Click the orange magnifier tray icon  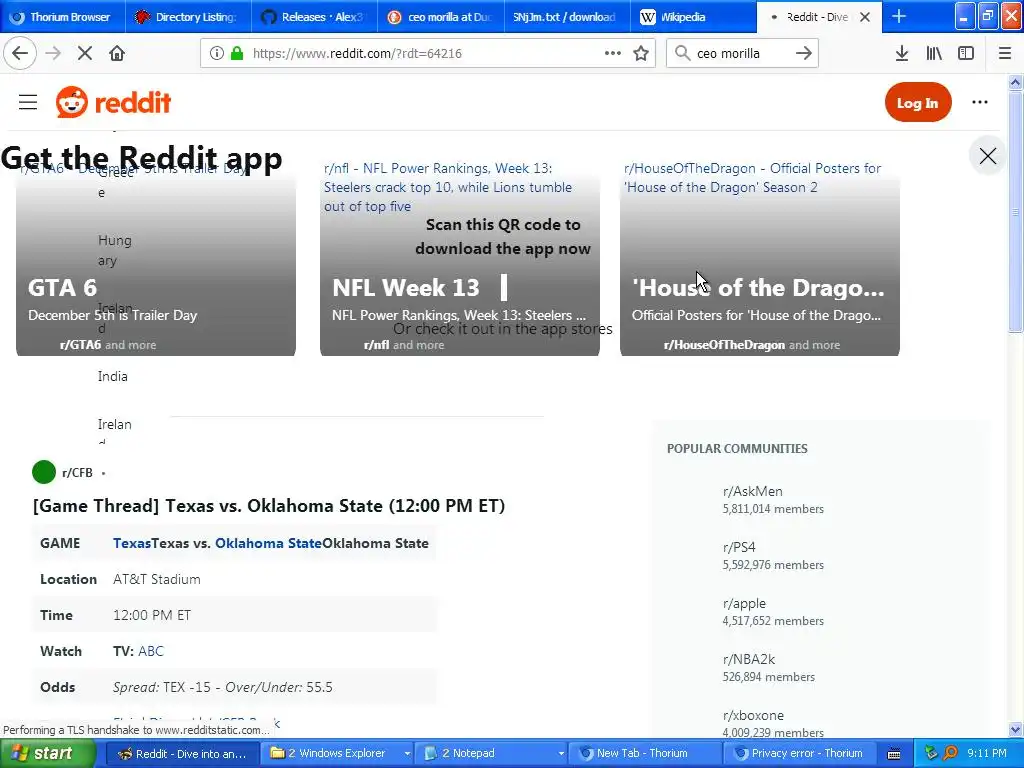click(950, 754)
